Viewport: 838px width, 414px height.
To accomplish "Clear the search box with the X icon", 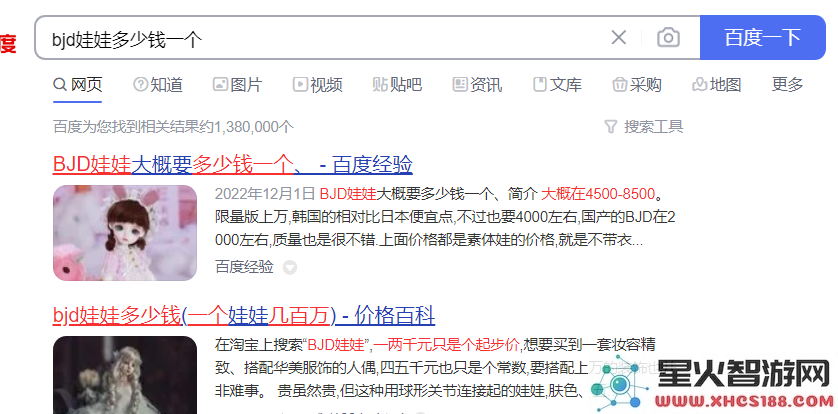I will [618, 37].
